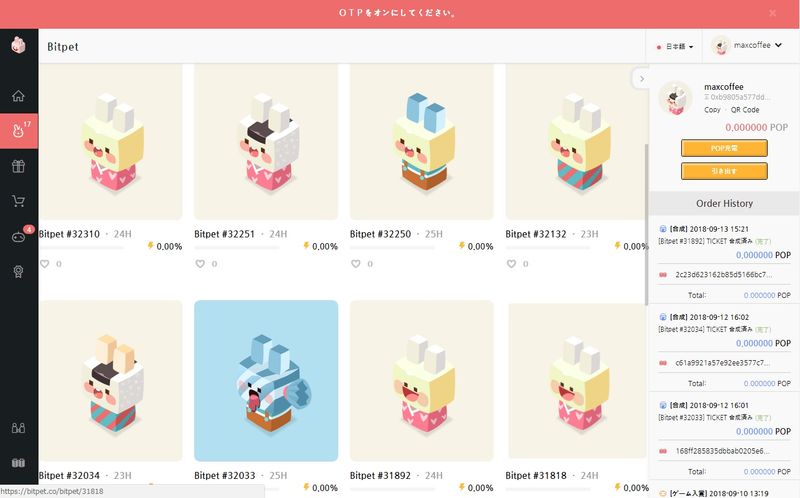Open the shopping cart sidebar icon
Image resolution: width=800 pixels, height=498 pixels.
point(18,201)
